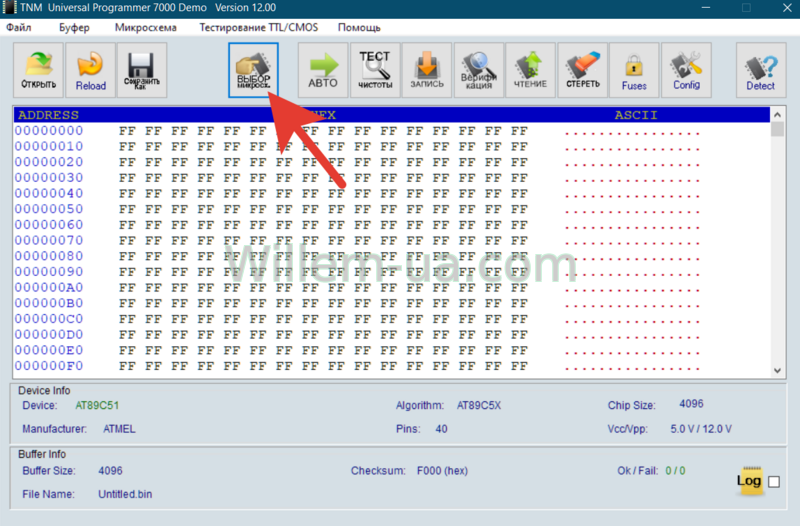Open the Fuses lock settings icon
Viewport: 800px width, 526px height.
coord(634,69)
